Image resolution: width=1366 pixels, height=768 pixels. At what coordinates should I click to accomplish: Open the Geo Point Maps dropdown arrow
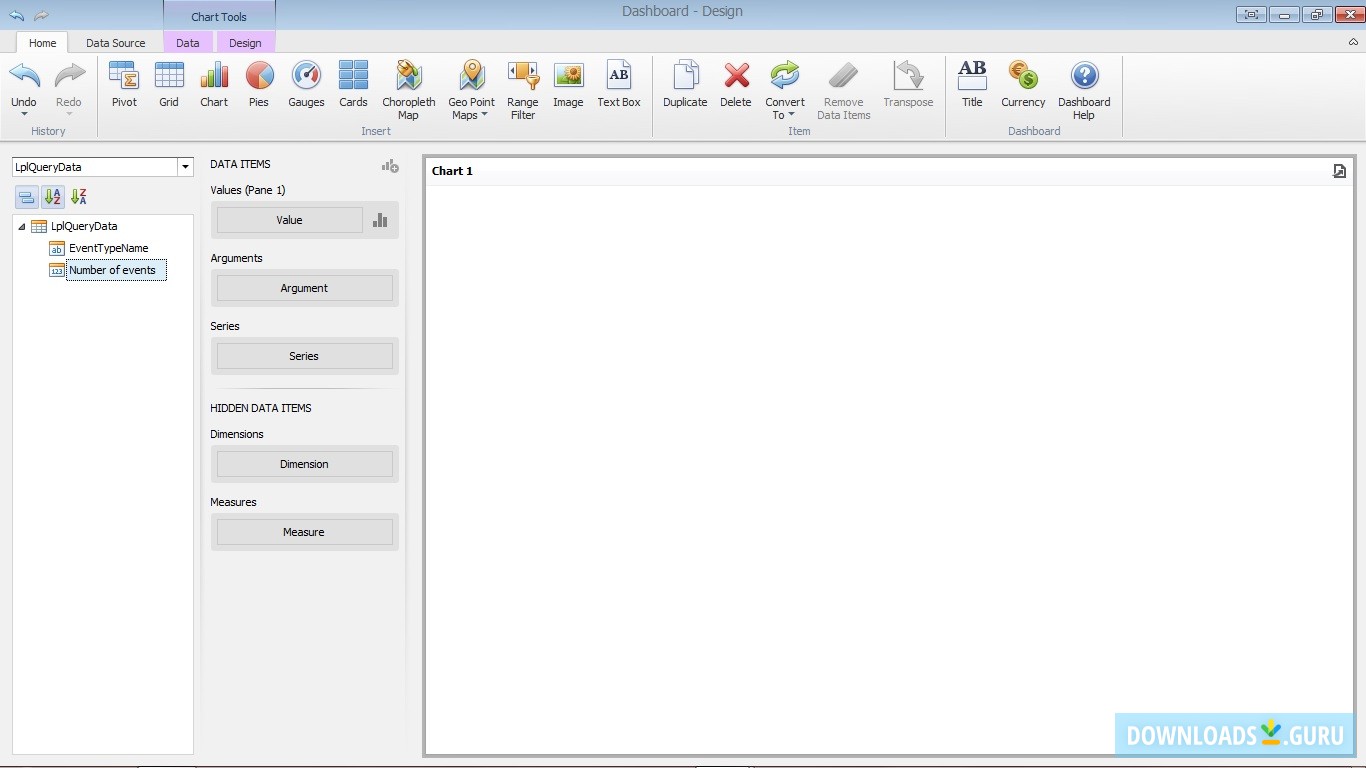pyautogui.click(x=484, y=115)
